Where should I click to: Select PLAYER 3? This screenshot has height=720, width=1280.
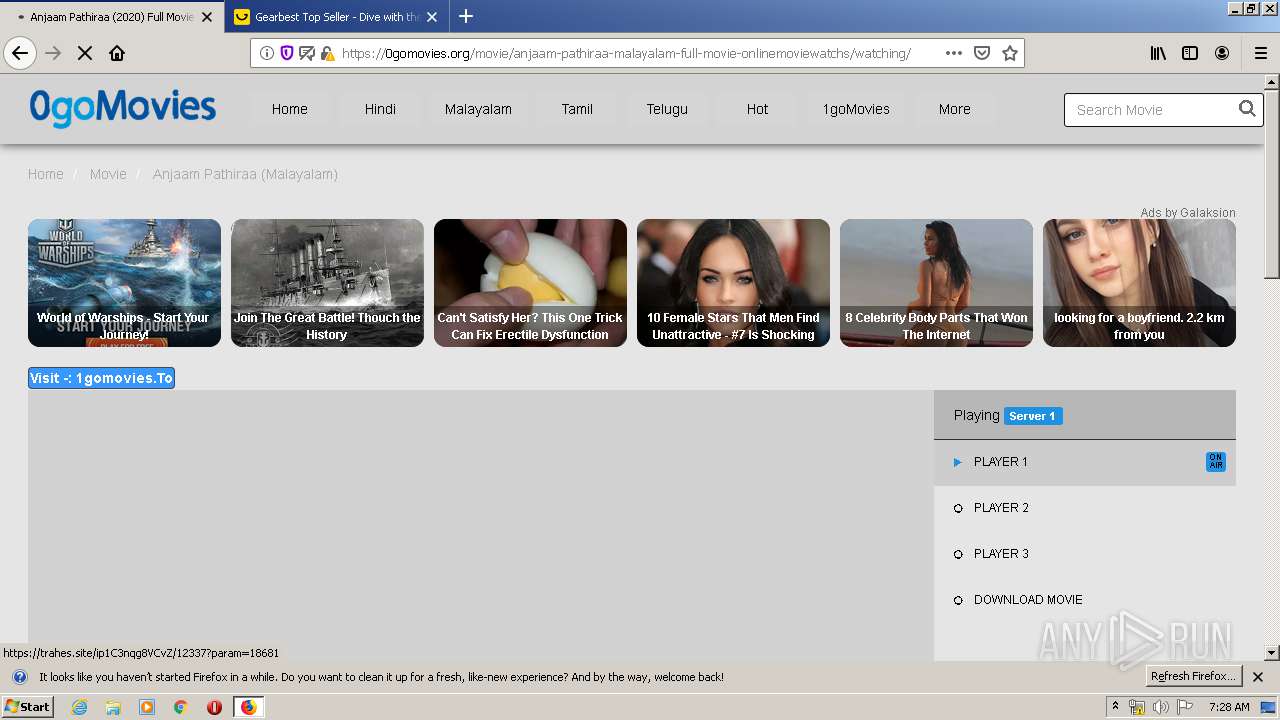[1084, 554]
